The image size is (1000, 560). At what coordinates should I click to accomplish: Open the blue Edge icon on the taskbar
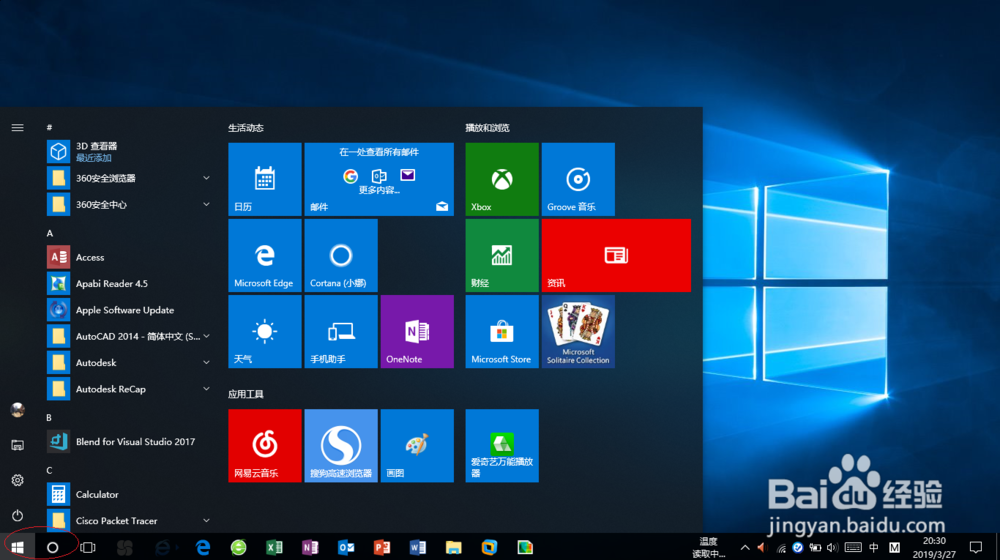click(203, 547)
